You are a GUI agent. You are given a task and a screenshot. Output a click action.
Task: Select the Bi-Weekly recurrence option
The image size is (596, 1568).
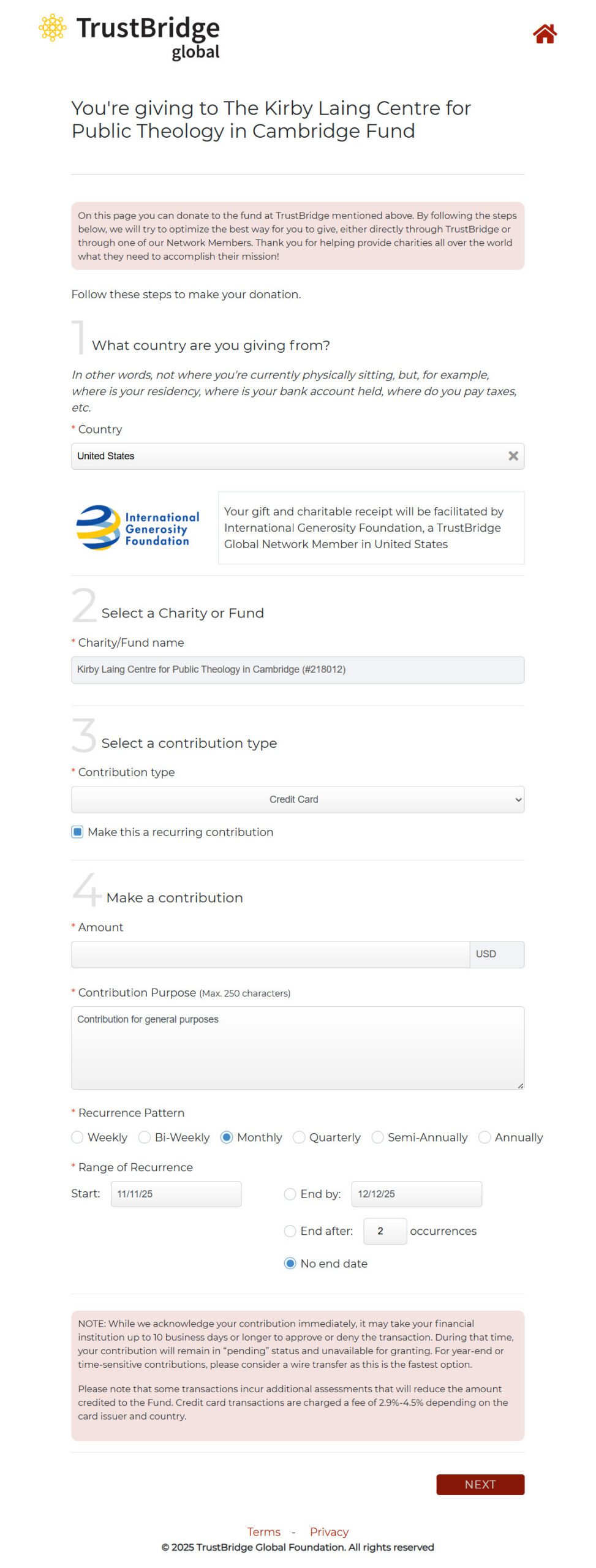(x=145, y=1137)
